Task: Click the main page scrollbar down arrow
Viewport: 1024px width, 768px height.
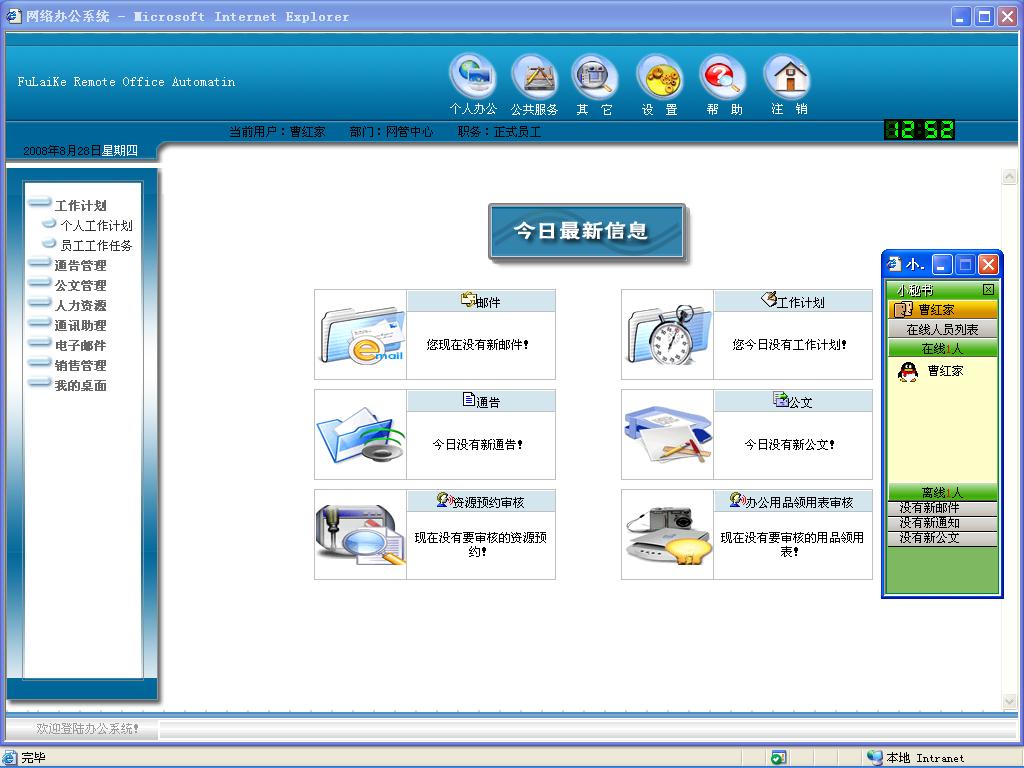Action: tap(1009, 701)
